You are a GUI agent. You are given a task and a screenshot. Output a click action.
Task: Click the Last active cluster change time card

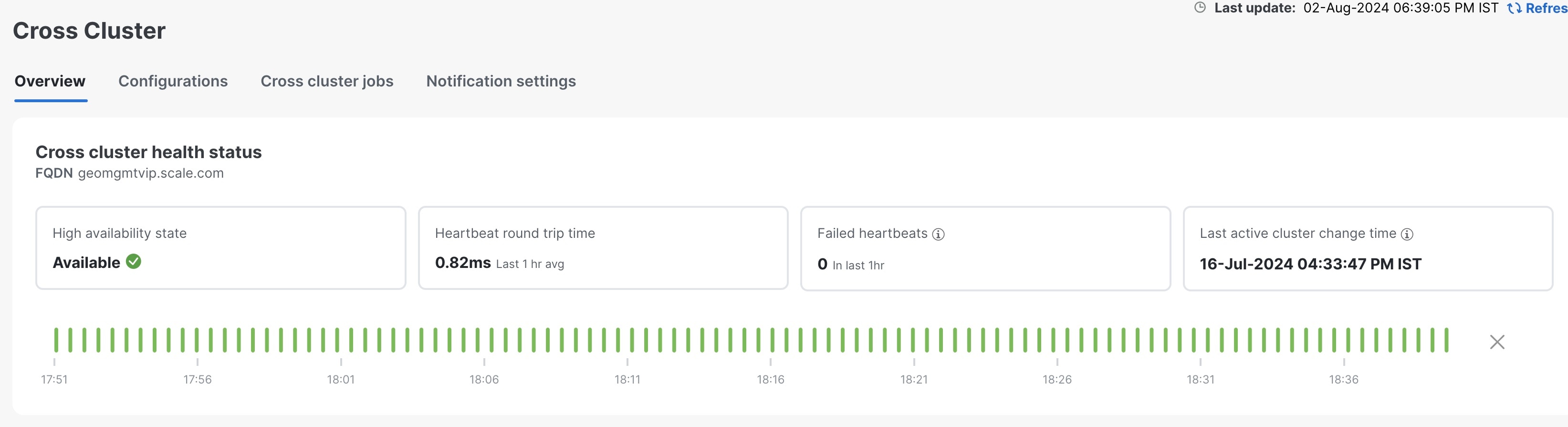(1367, 248)
